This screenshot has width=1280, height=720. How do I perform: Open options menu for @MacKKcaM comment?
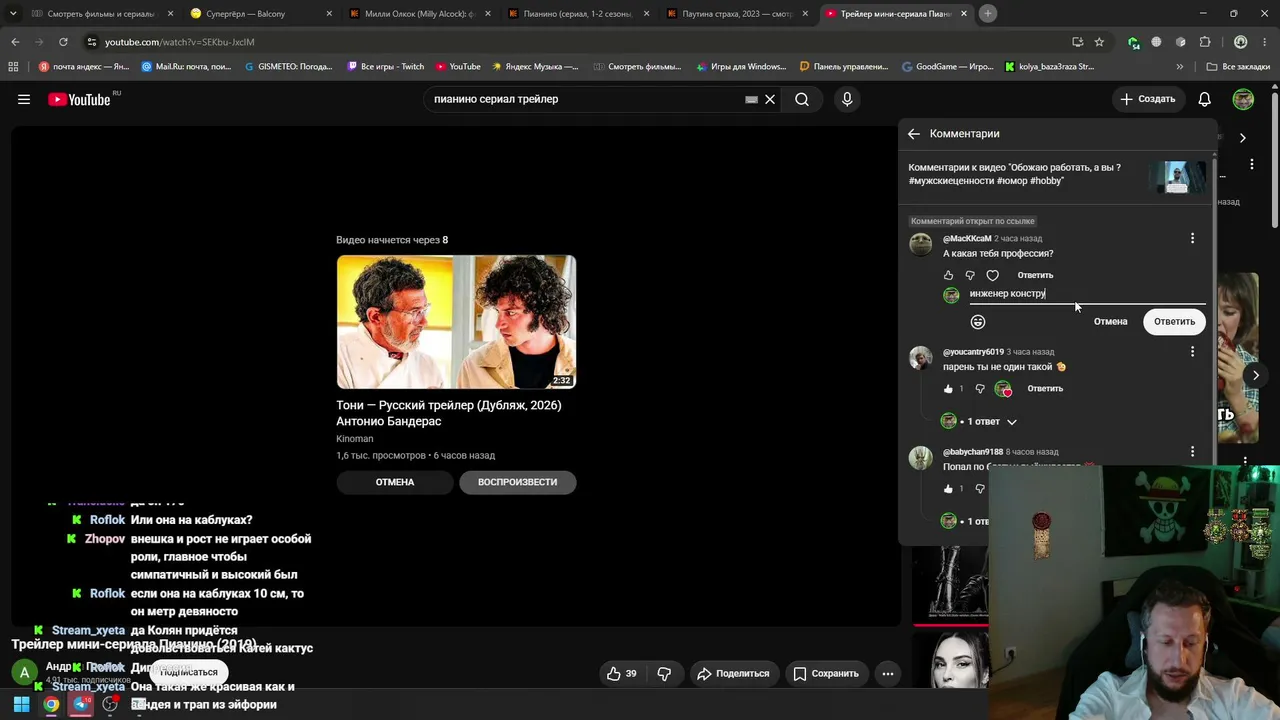tap(1192, 238)
